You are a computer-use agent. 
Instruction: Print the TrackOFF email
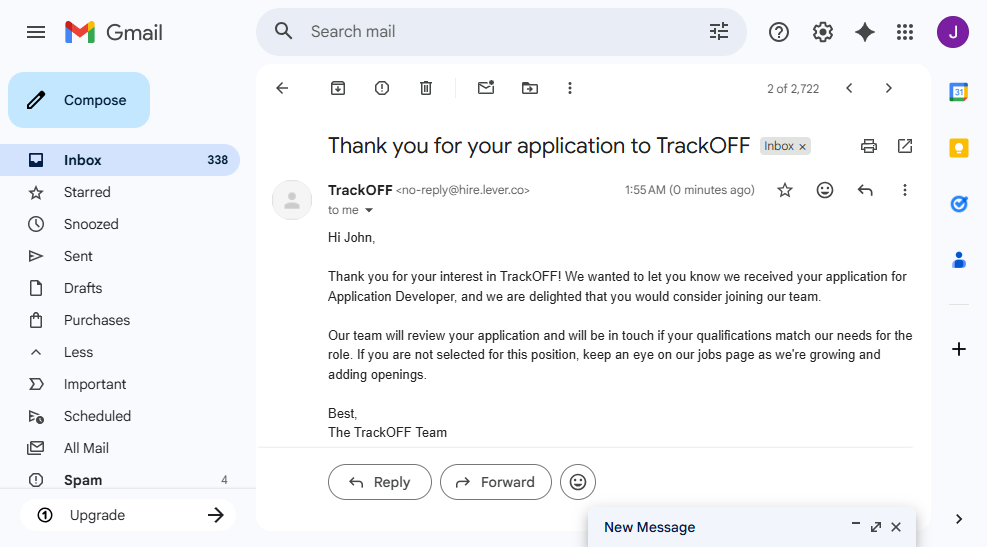point(869,146)
